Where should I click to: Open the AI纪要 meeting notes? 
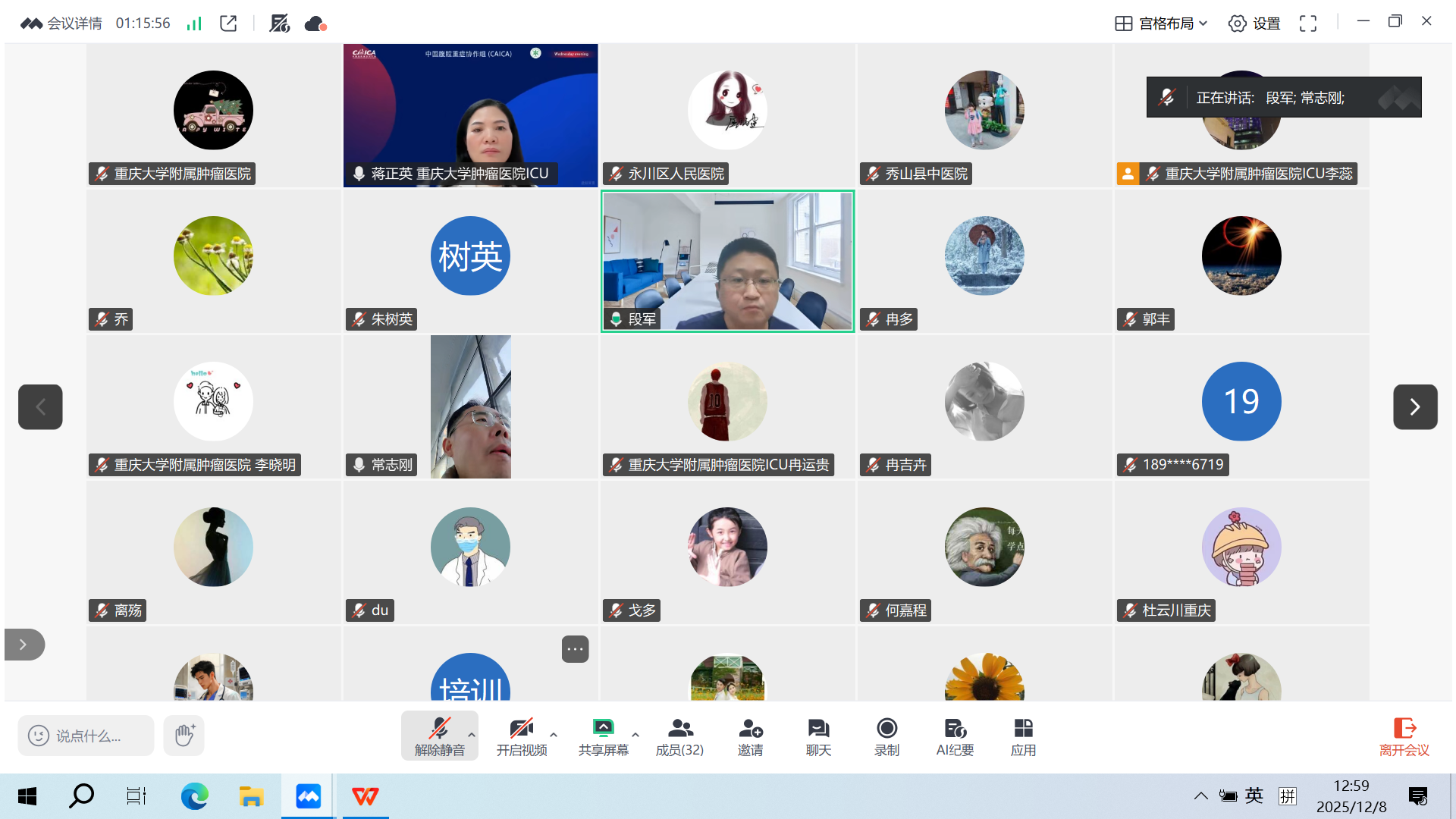[954, 734]
